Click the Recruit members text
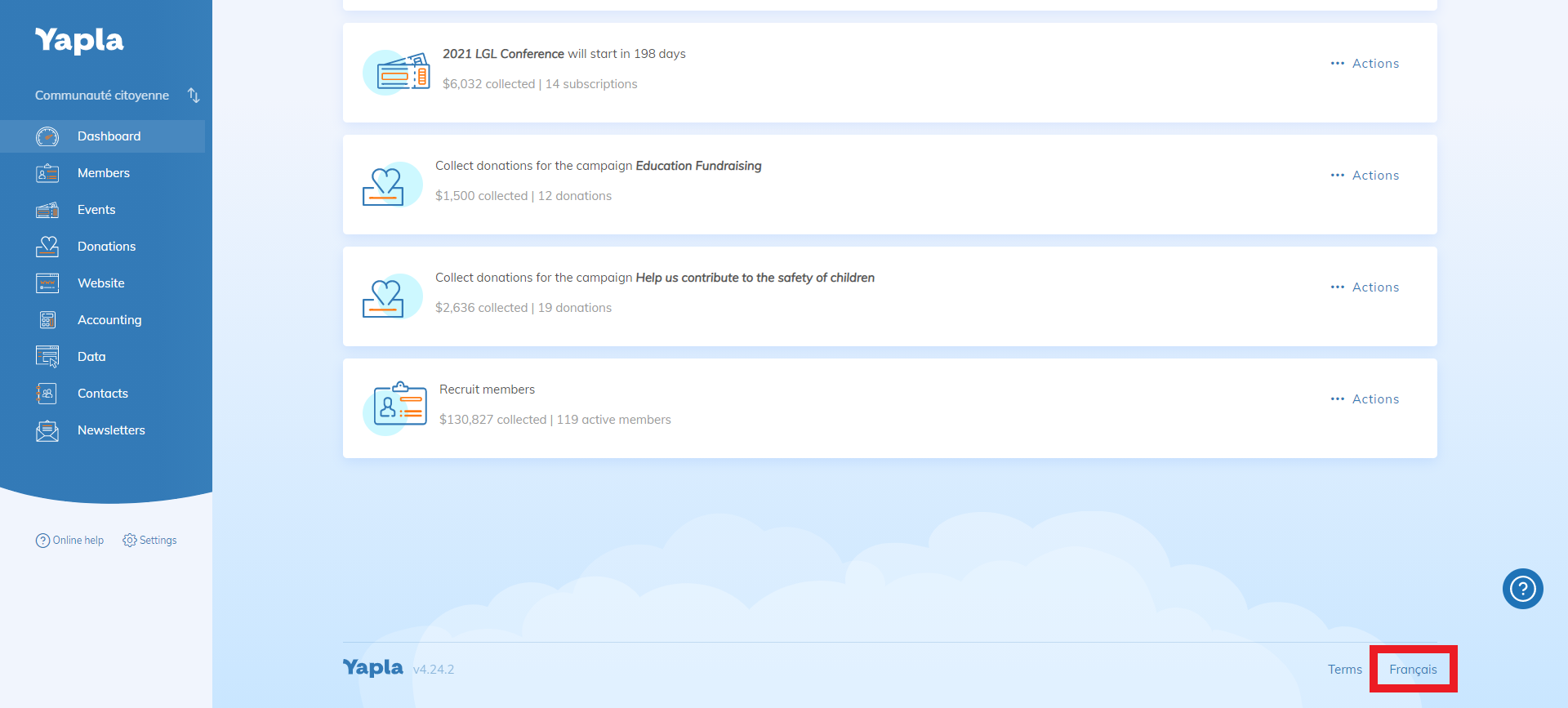The width and height of the screenshot is (1568, 708). pyautogui.click(x=487, y=390)
